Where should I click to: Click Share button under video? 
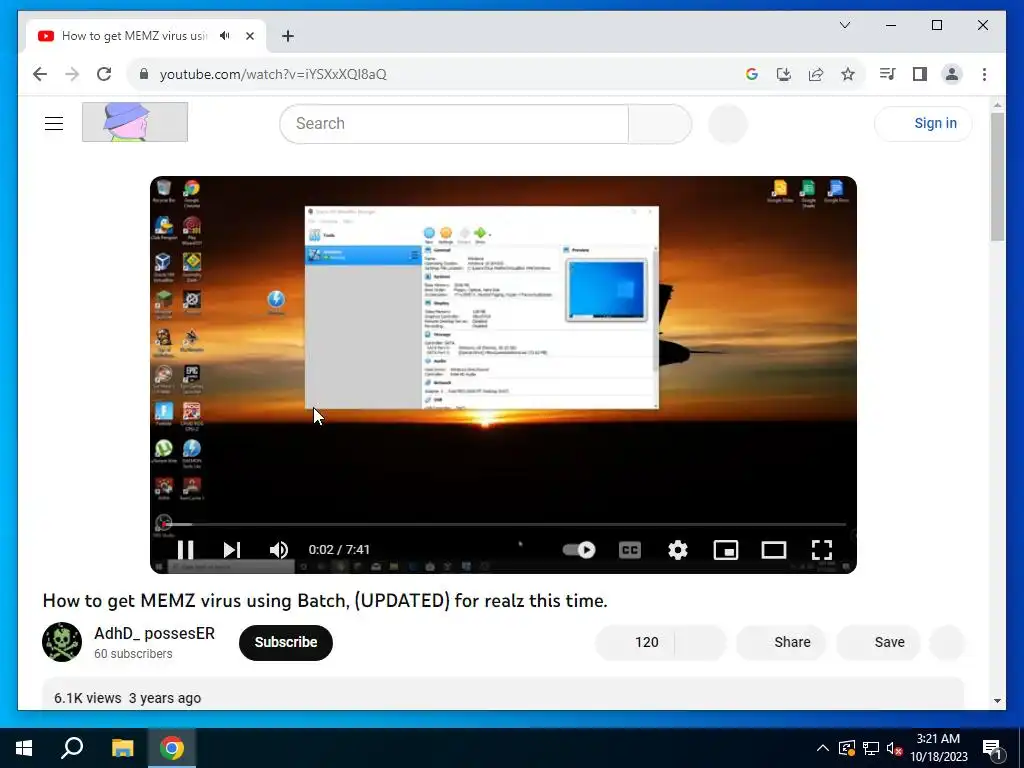click(781, 642)
